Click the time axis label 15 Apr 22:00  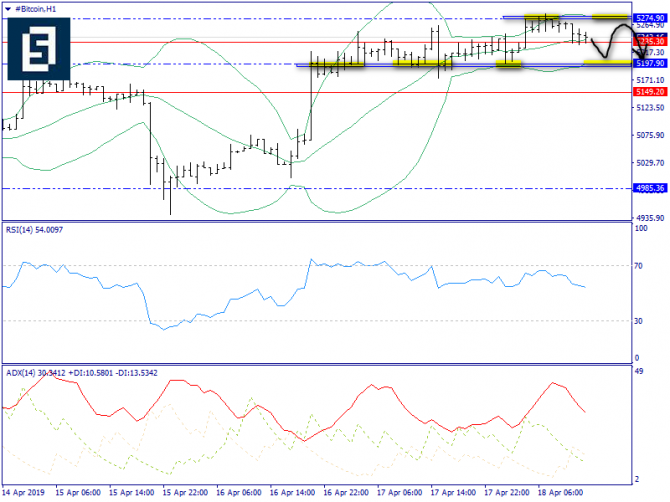185,493
